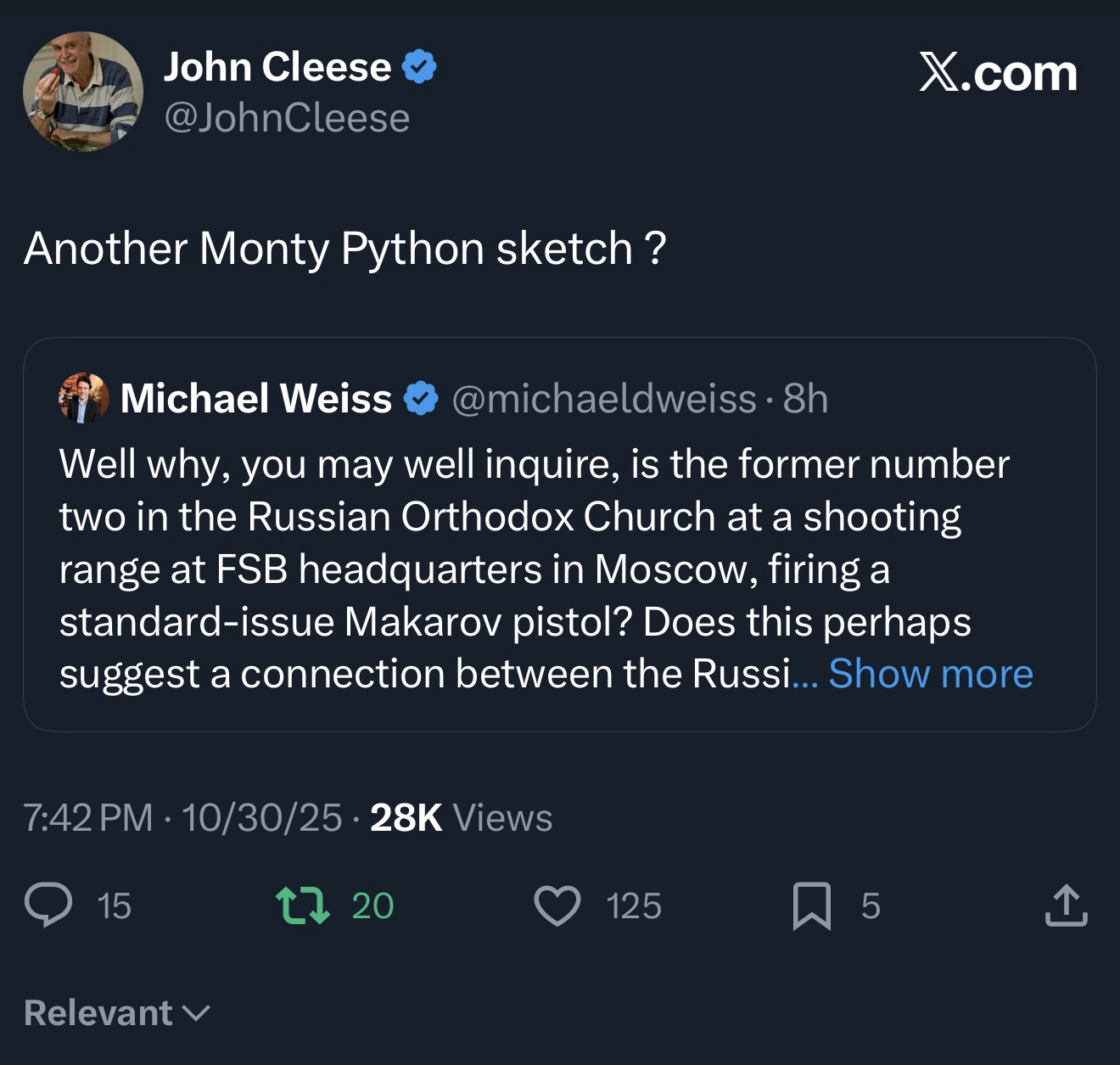Open John Cleese's profile picture
This screenshot has width=1120, height=1065.
[x=82, y=92]
